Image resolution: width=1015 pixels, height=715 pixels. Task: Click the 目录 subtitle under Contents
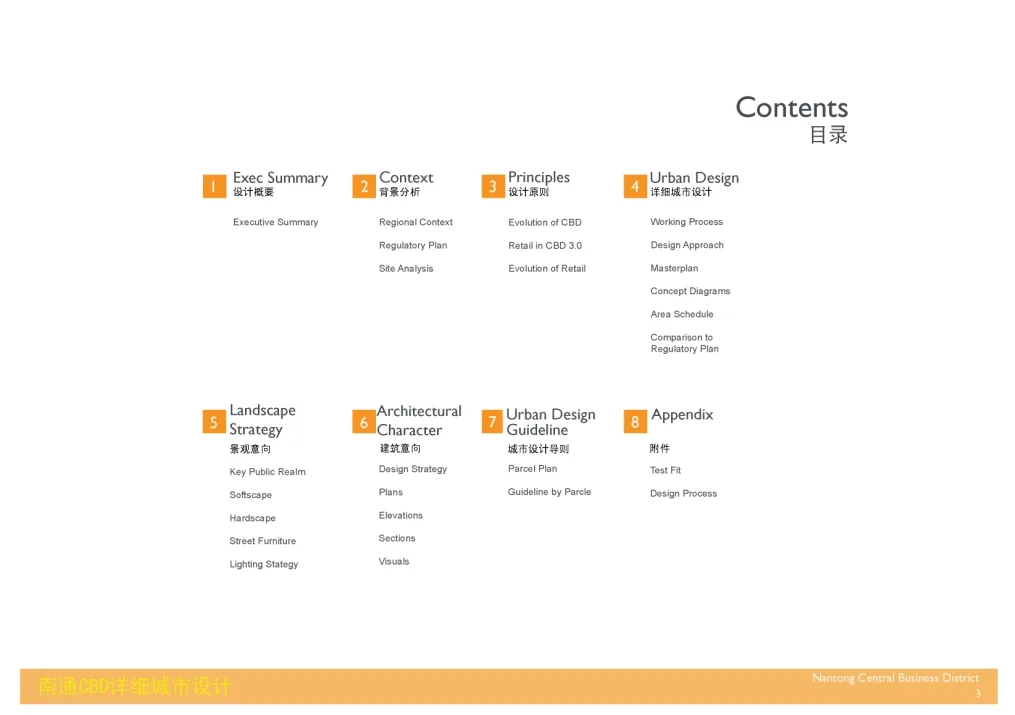pyautogui.click(x=829, y=135)
